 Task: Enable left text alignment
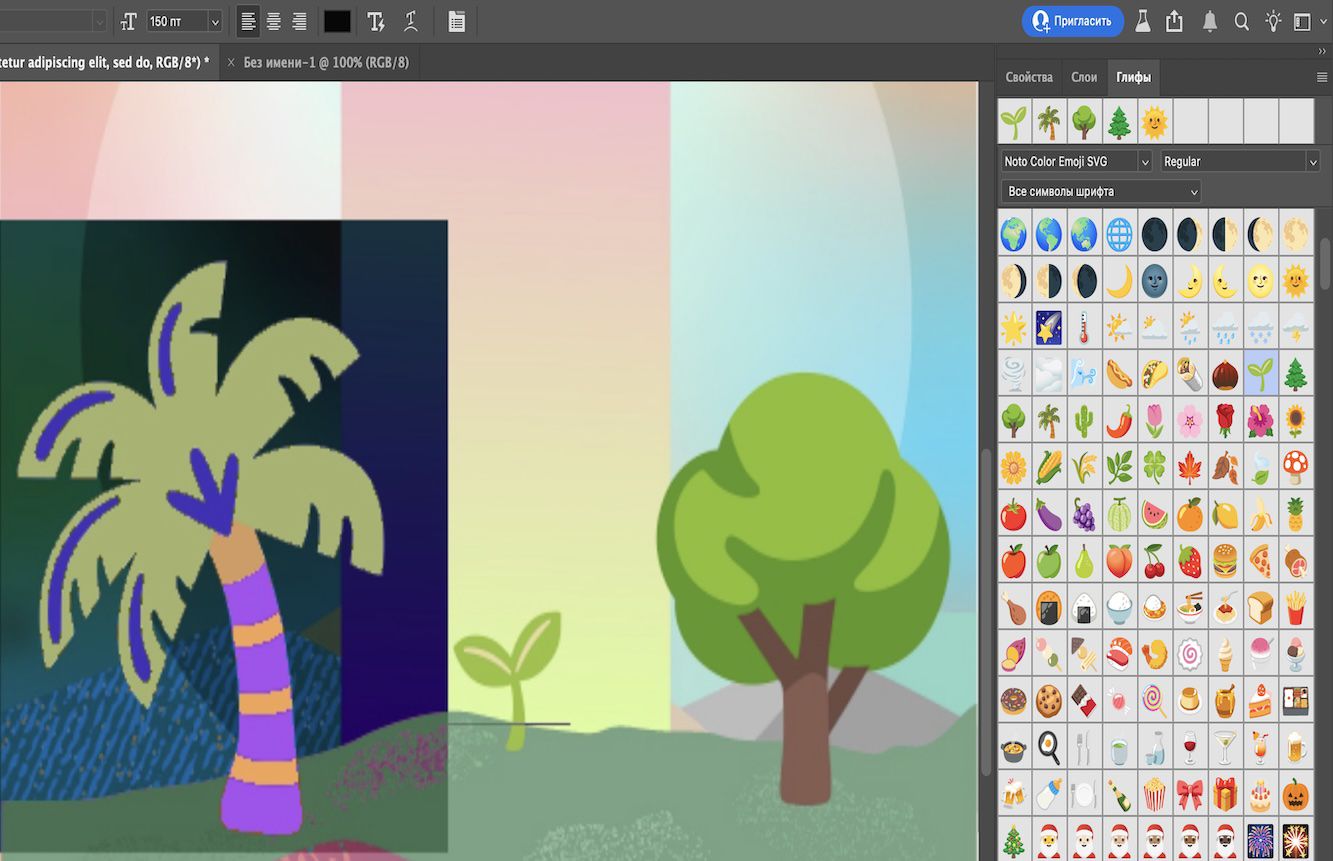tap(248, 21)
